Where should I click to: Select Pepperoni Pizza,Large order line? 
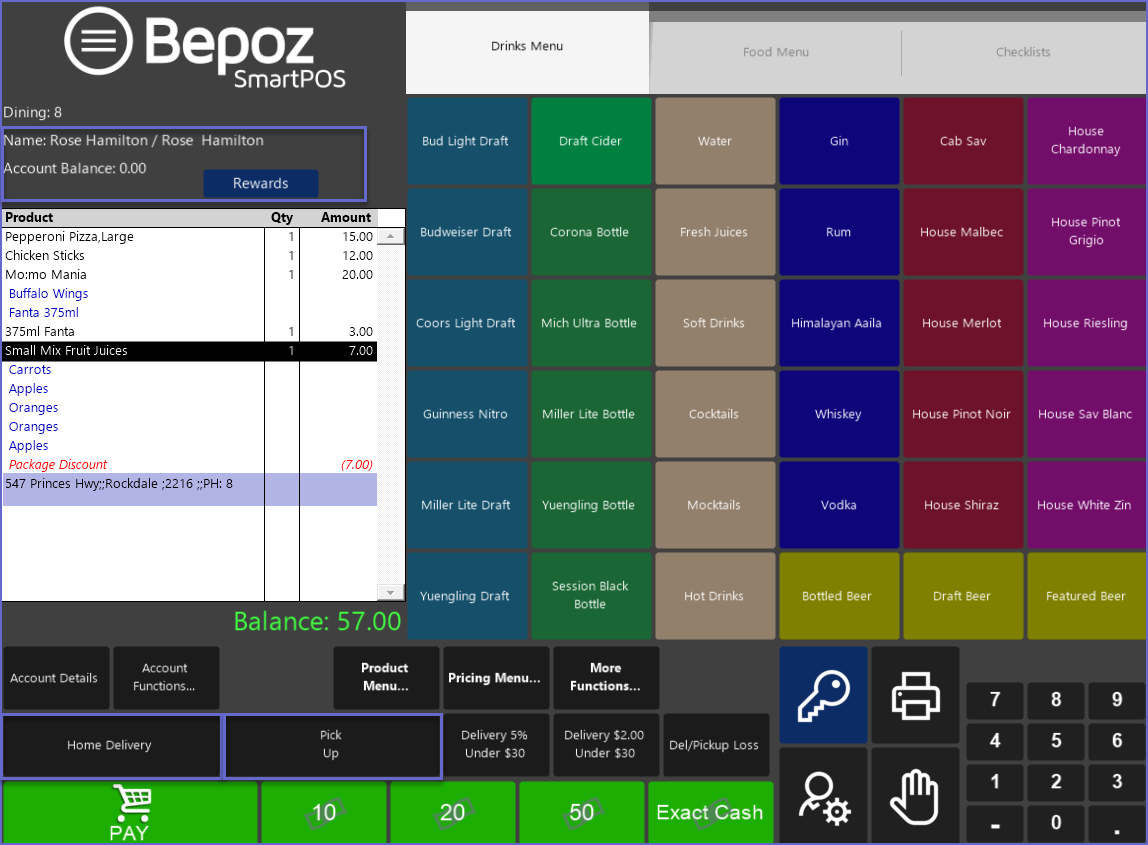pos(190,237)
